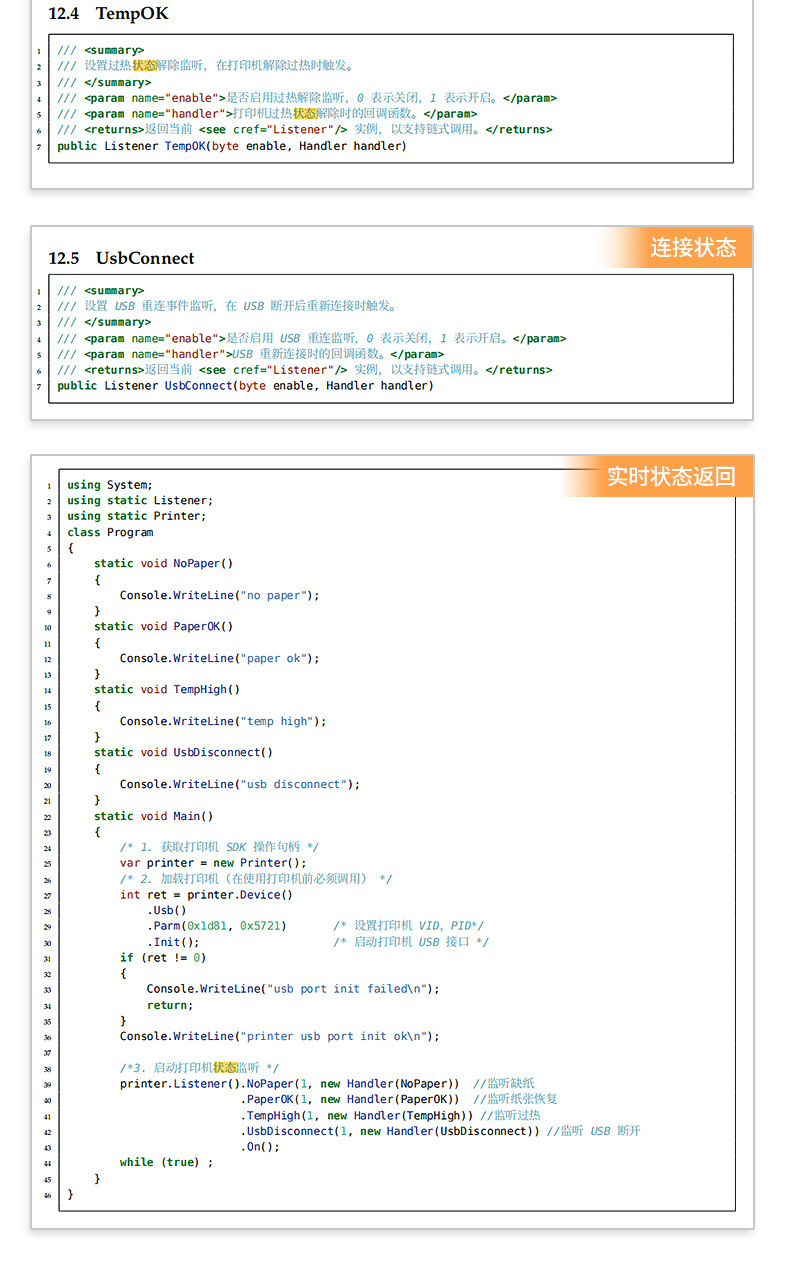
Task: Click the "设置打印机 VID, PID" comment
Action: (409, 926)
